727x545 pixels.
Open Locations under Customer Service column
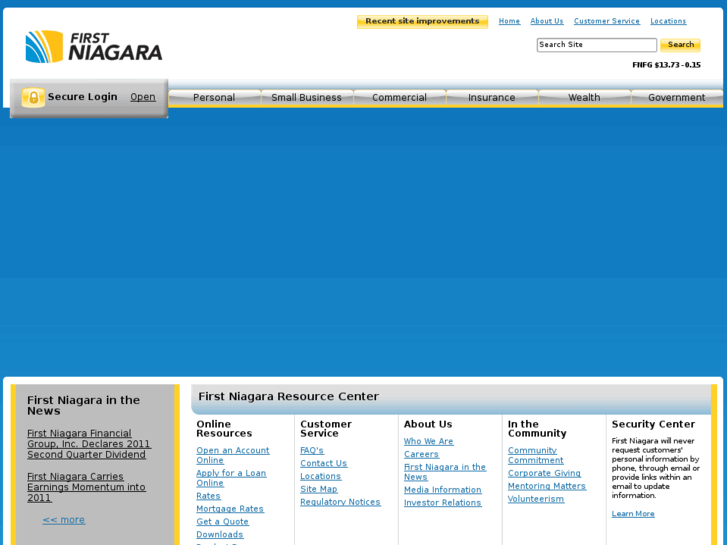point(320,476)
